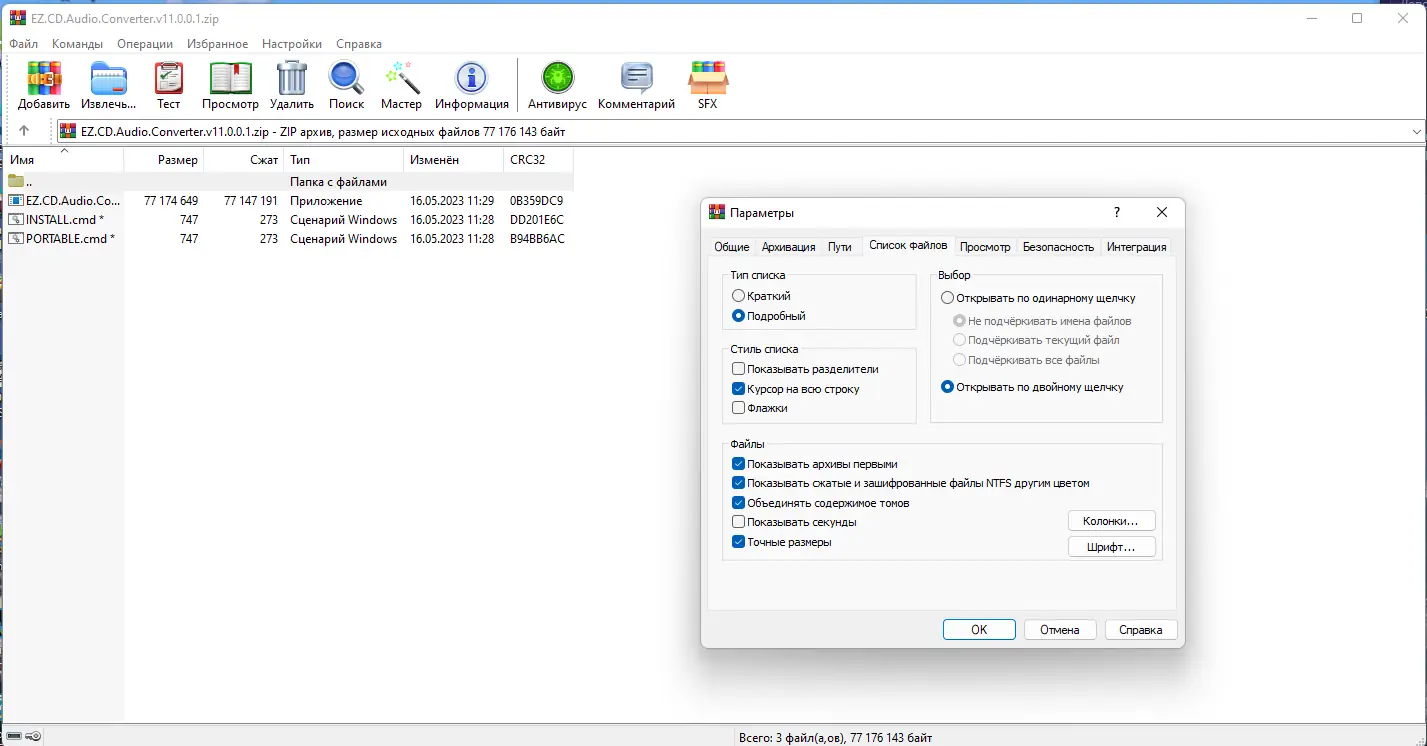Sort files by the Размер column header
The image size is (1427, 746).
point(164,160)
